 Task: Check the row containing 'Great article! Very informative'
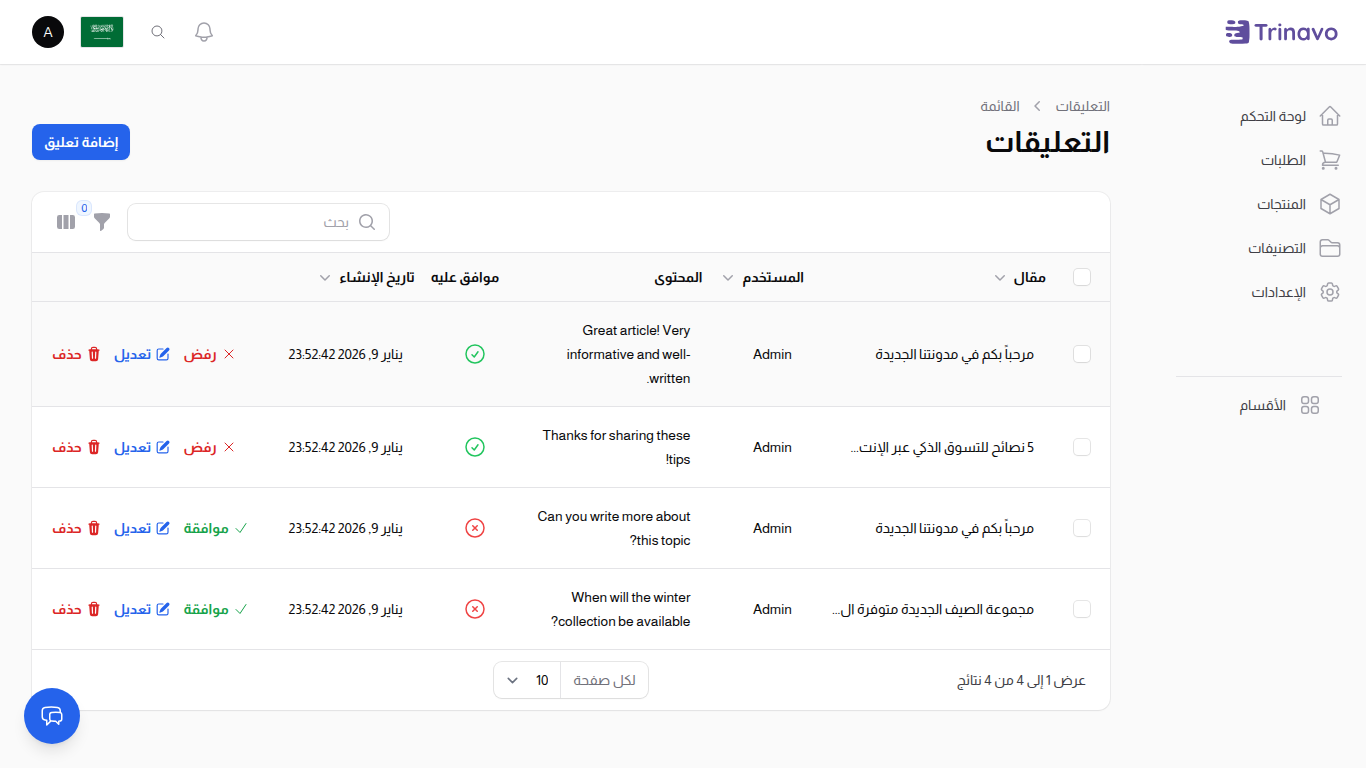[1082, 354]
